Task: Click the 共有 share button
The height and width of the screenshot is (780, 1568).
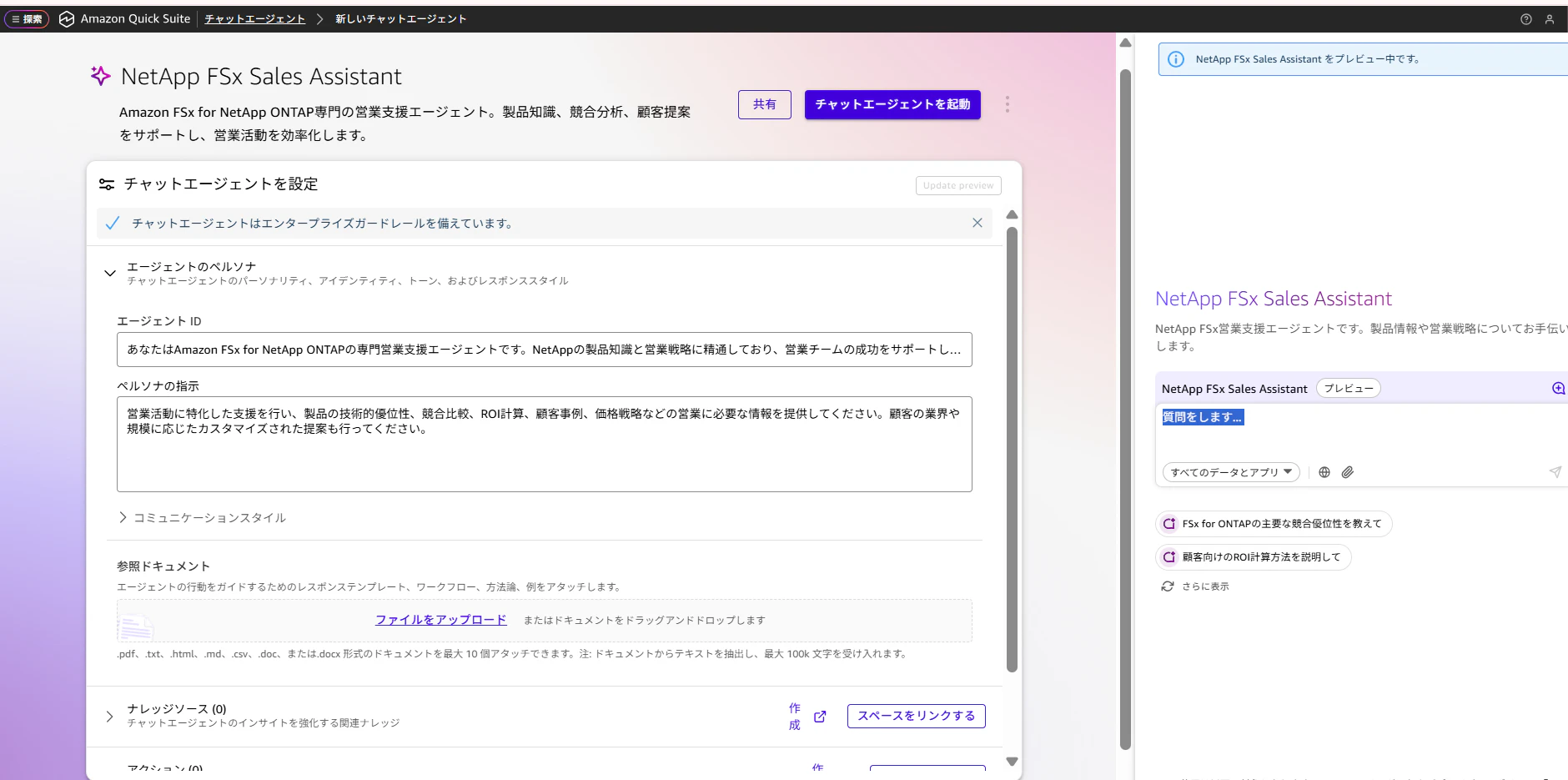Action: (764, 104)
